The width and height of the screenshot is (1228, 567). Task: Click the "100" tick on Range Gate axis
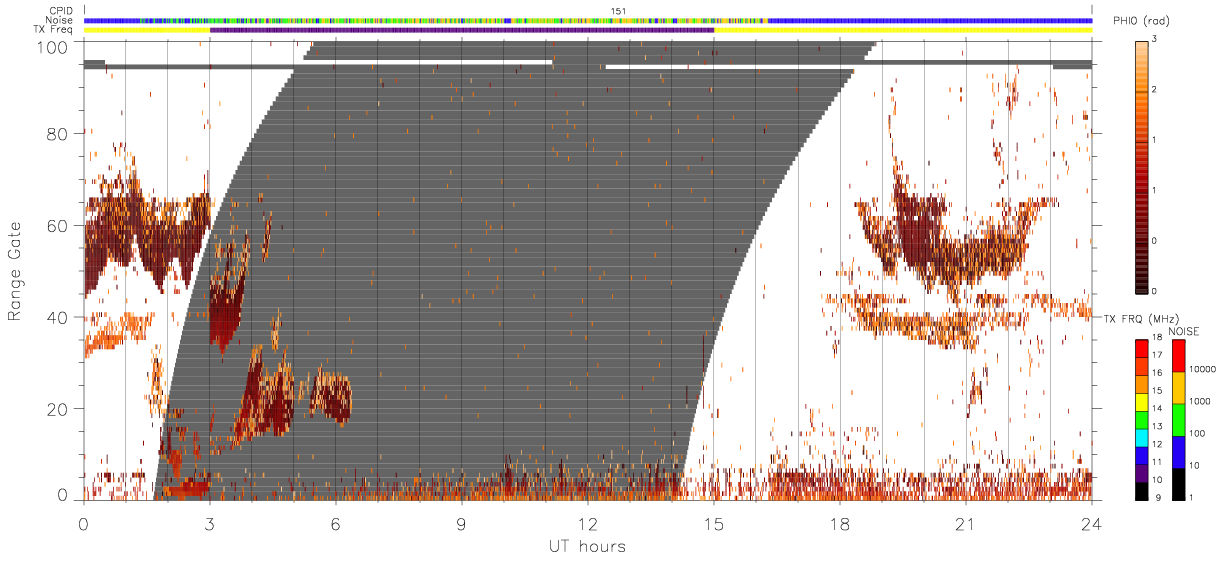tap(52, 47)
